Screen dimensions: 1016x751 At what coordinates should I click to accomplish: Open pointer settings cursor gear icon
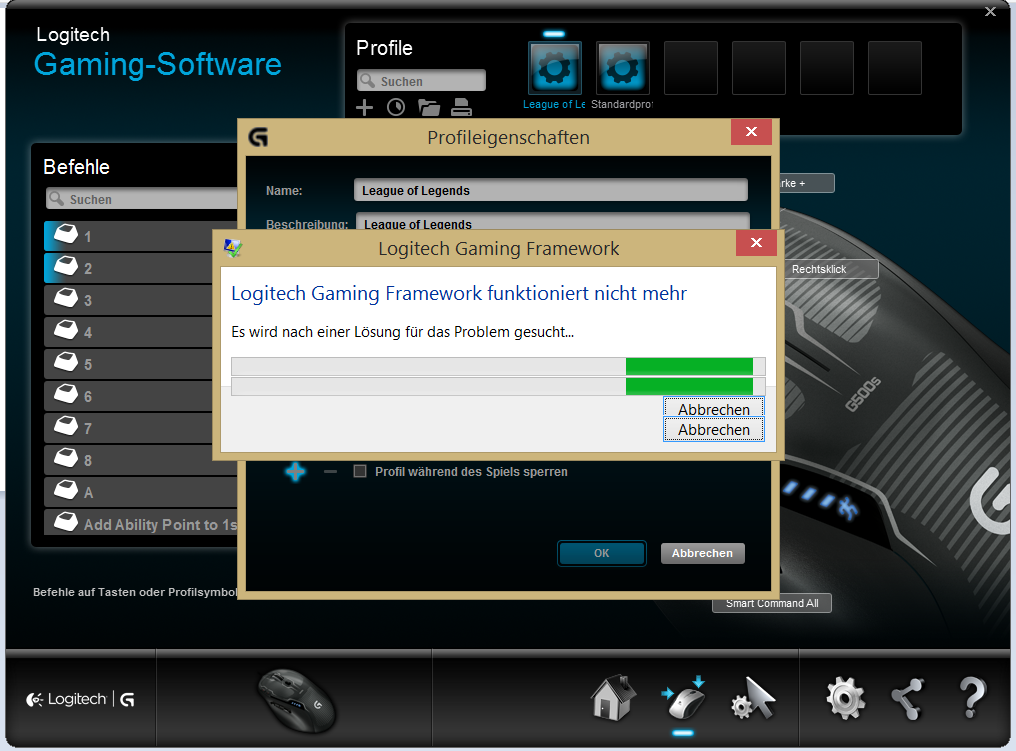pyautogui.click(x=753, y=698)
